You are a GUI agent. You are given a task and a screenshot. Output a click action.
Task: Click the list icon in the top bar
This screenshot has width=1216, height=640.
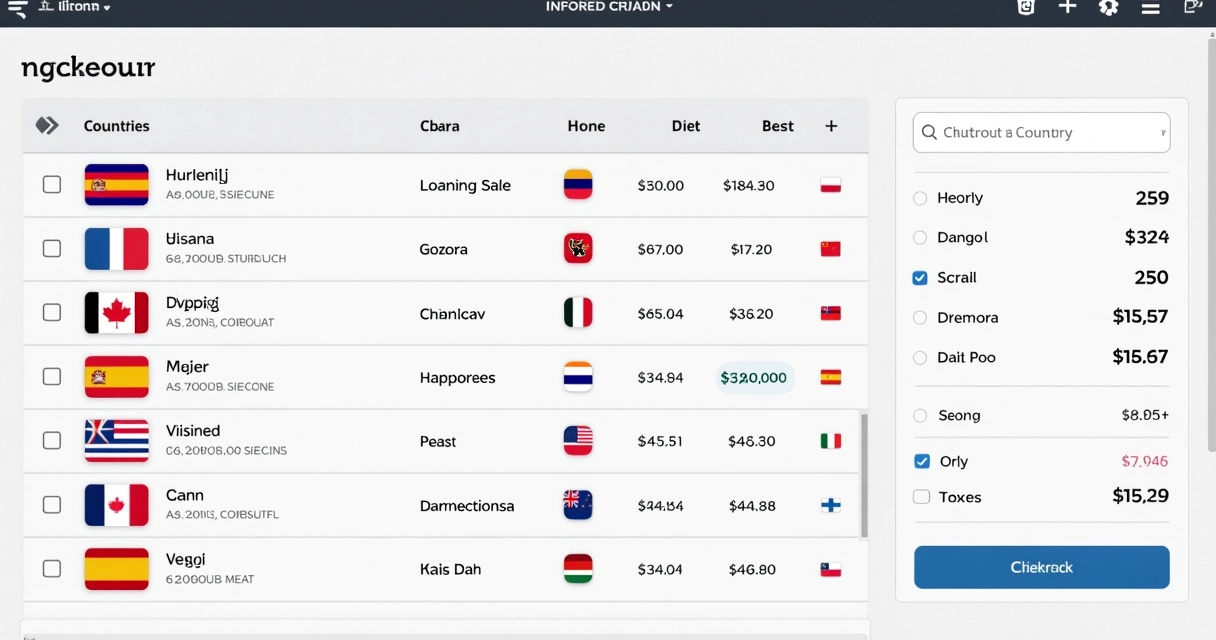click(x=1151, y=8)
